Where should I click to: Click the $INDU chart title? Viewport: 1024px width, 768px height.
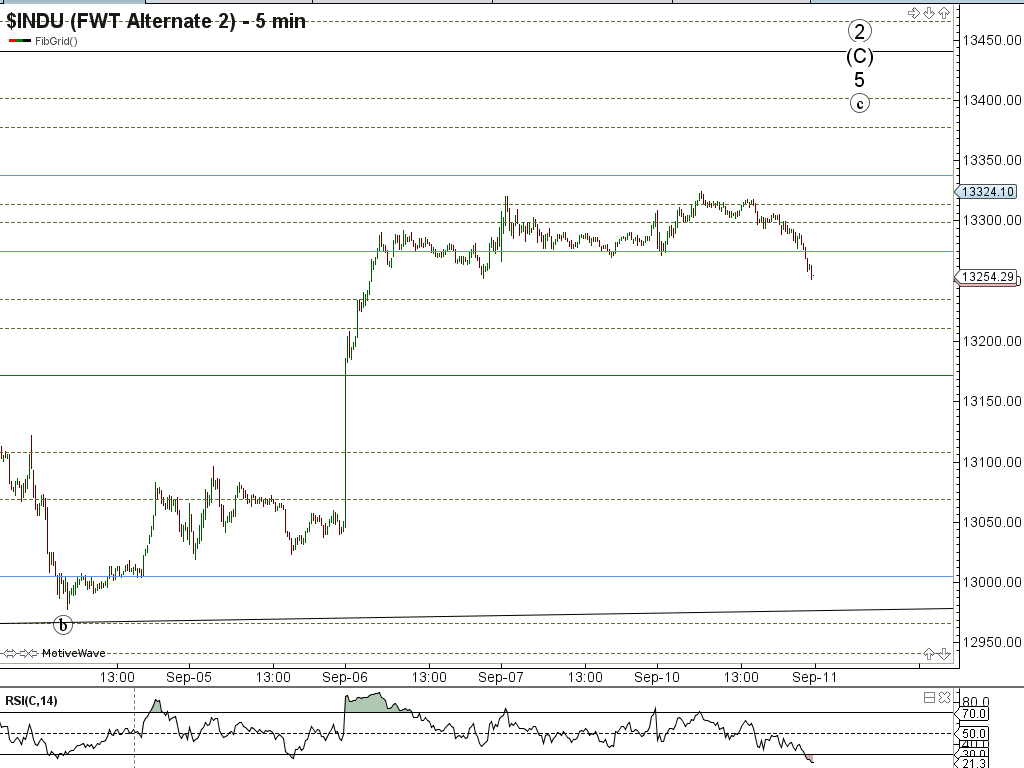(x=156, y=20)
